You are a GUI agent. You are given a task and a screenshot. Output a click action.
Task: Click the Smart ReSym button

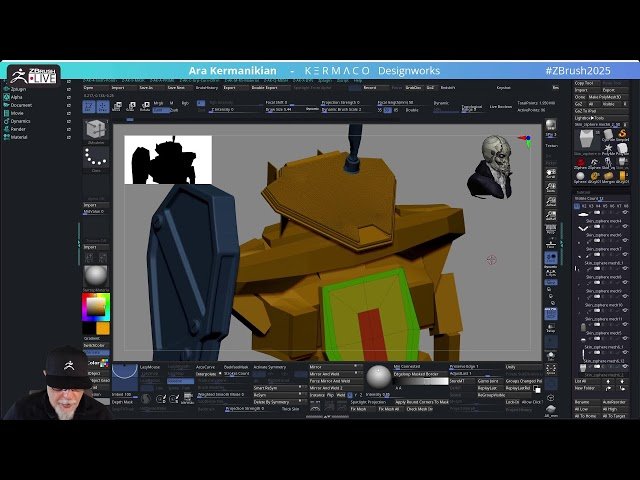tap(280, 388)
